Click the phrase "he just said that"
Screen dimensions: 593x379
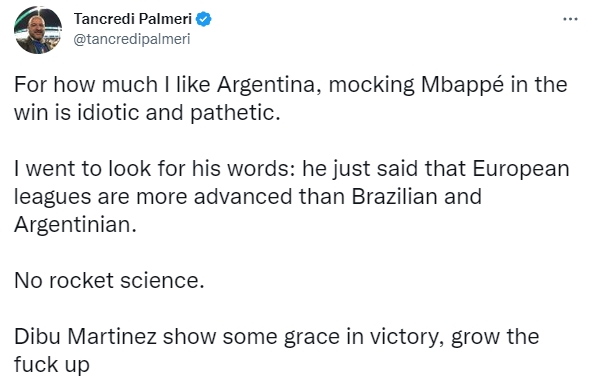coord(384,169)
